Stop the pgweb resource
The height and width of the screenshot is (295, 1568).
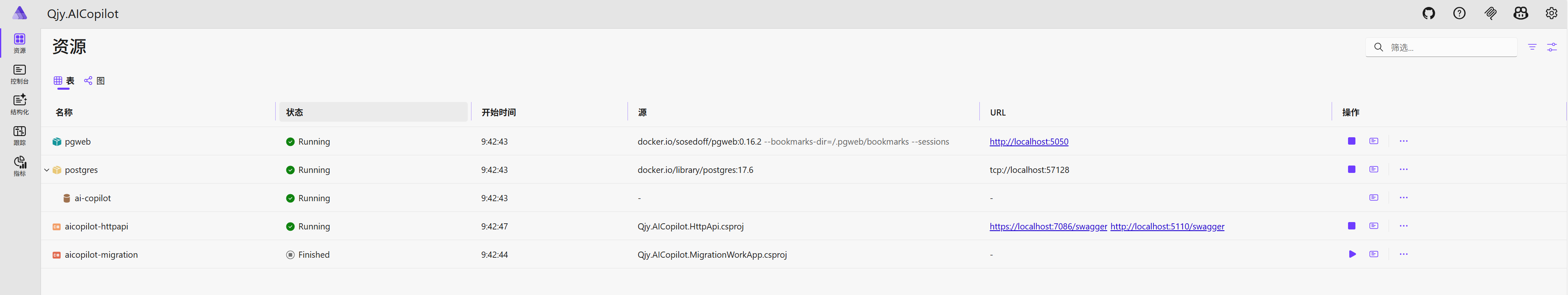[x=1351, y=141]
